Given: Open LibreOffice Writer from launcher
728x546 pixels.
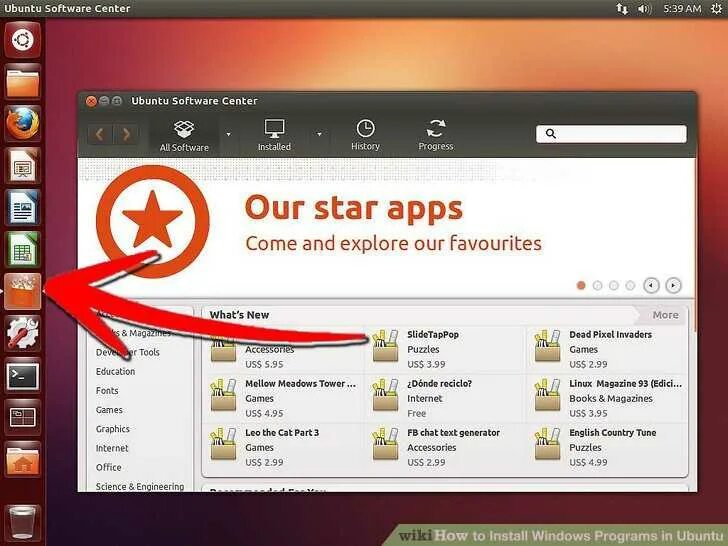Looking at the screenshot, I should point(22,207).
